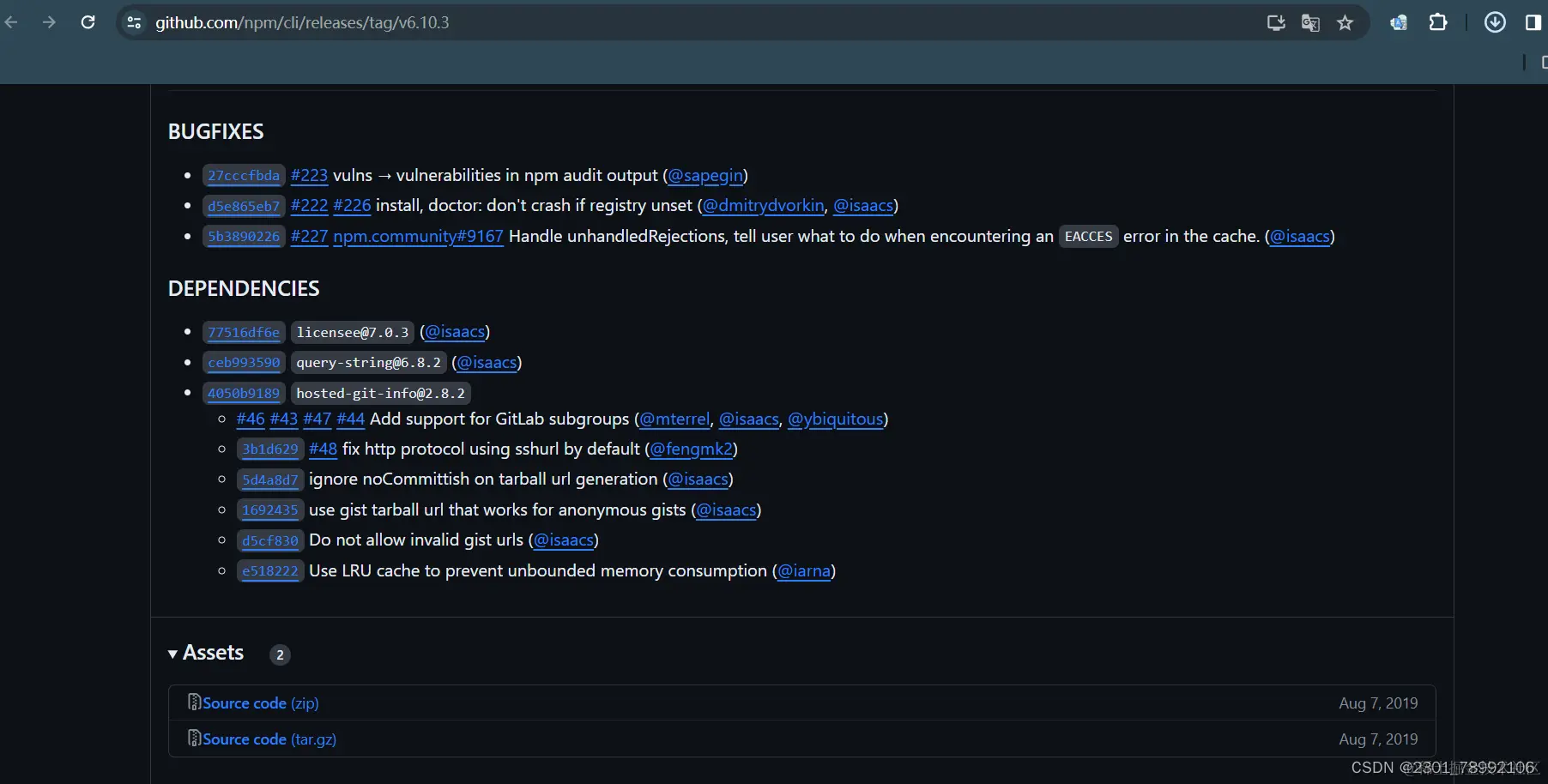
Task: Click the licensee@7.0.3 code label
Action: coord(353,333)
